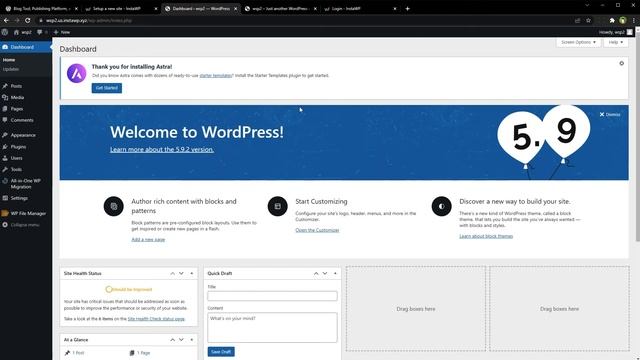Image resolution: width=640 pixels, height=360 pixels.
Task: Move At a Glance box up
Action: [172, 340]
